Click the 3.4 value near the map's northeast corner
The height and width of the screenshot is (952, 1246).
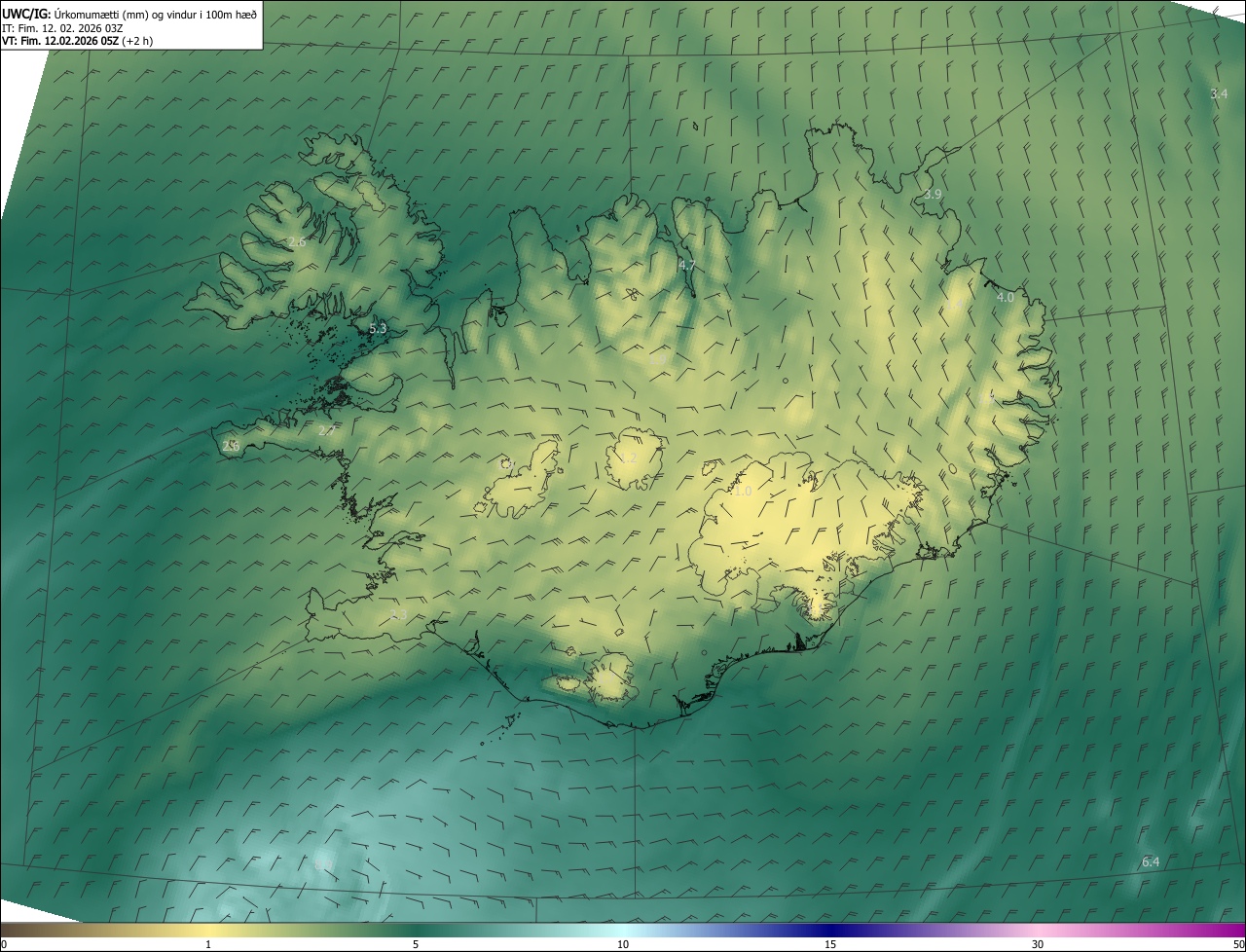pos(1219,94)
